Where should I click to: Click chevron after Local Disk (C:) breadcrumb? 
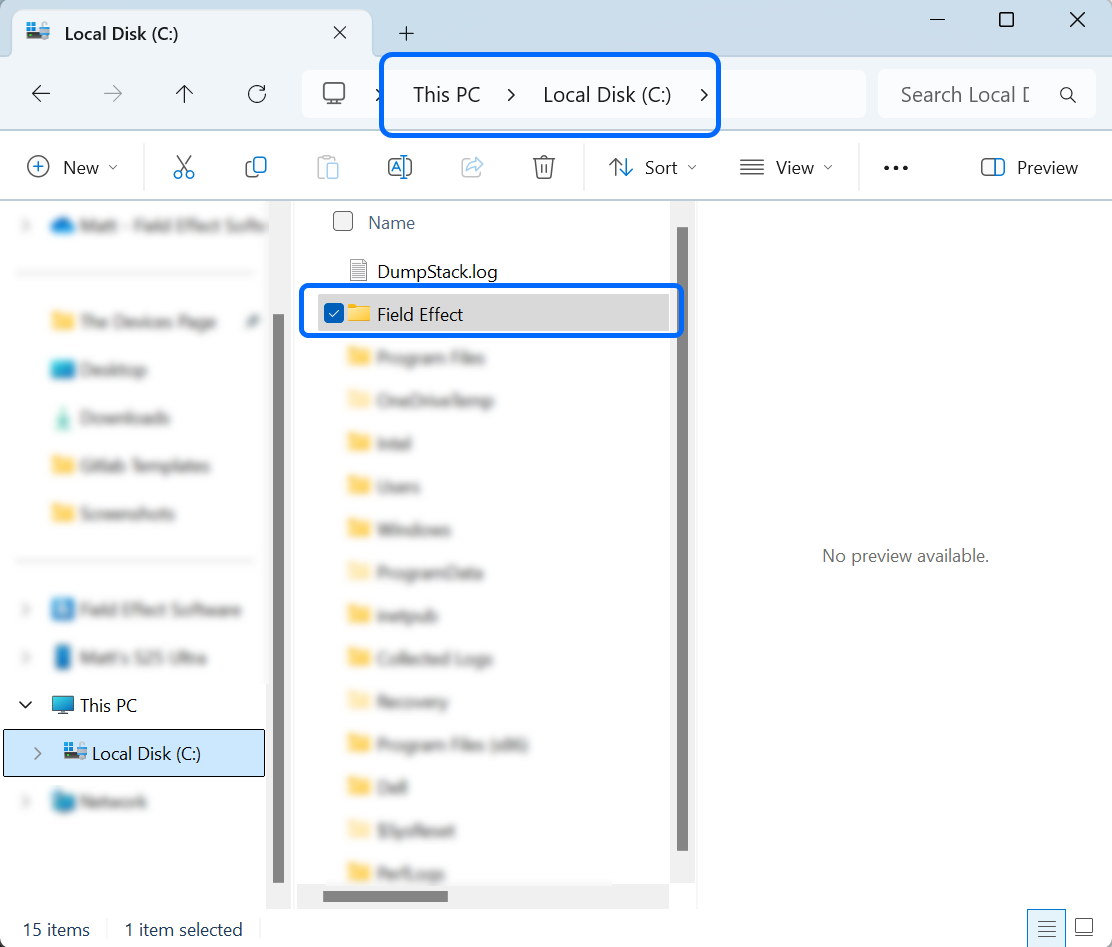coord(704,95)
